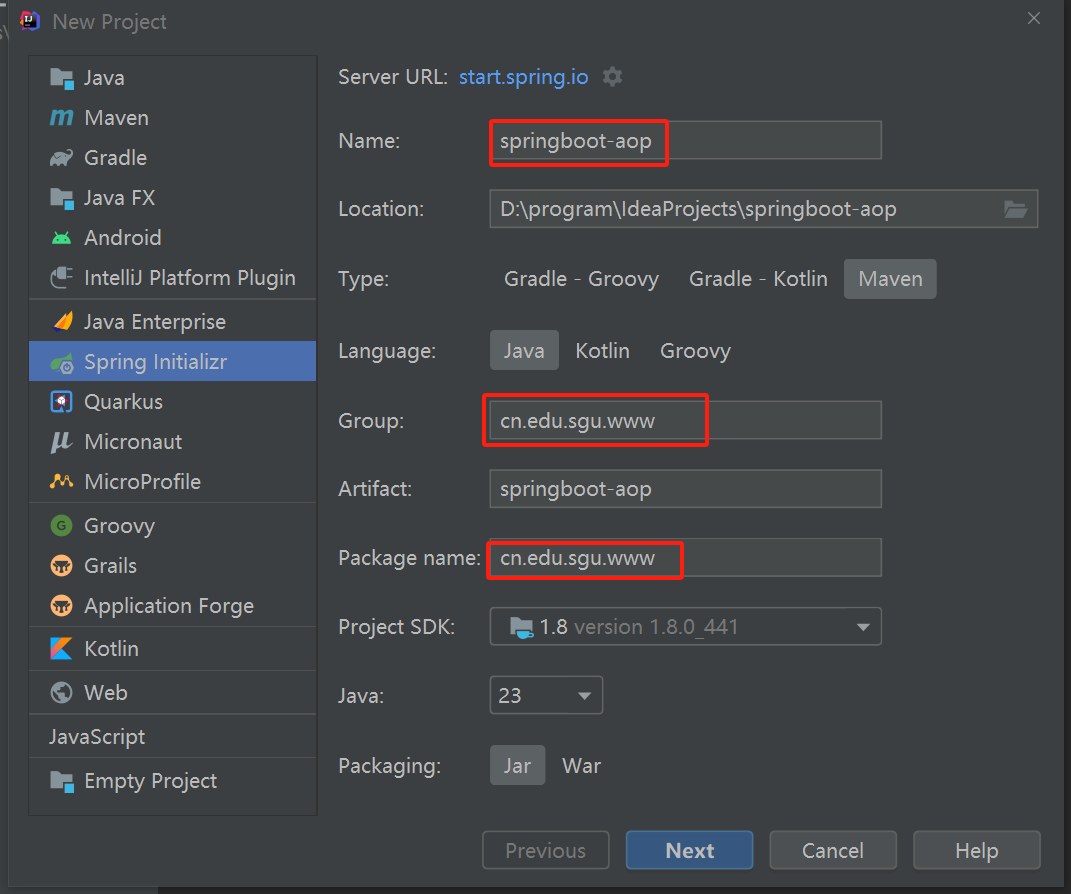Click the green Groovy G icon
The width and height of the screenshot is (1071, 894).
(61, 526)
